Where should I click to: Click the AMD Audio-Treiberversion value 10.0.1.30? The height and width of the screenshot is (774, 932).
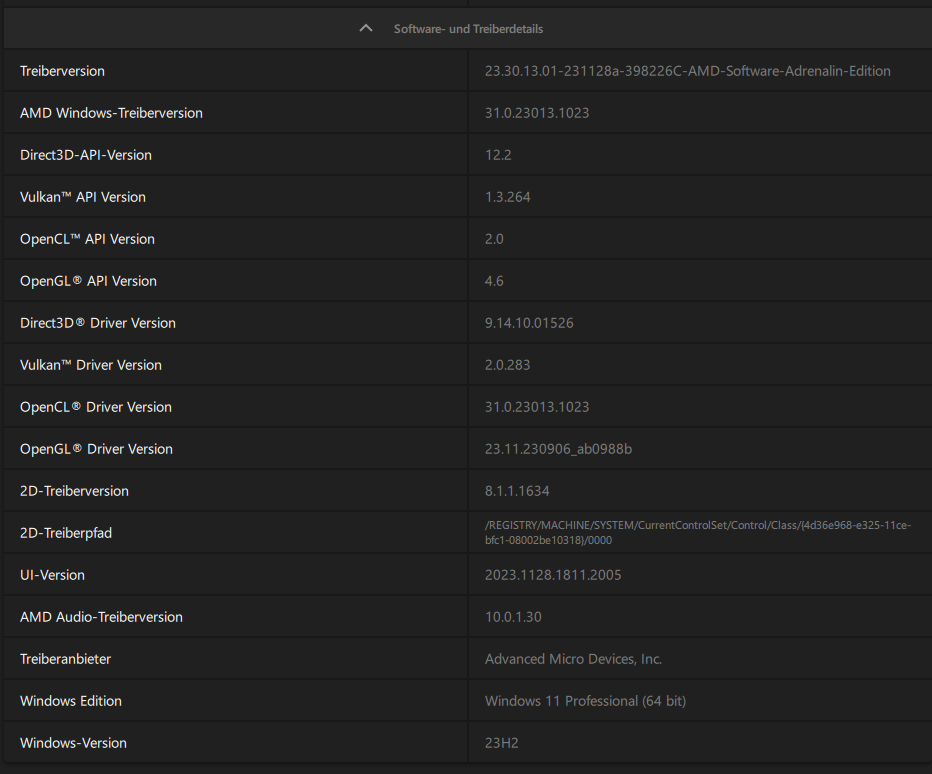click(513, 617)
